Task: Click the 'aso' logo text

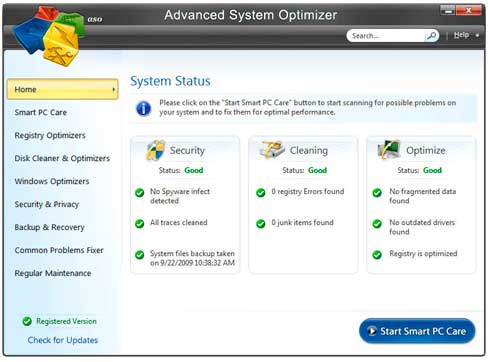Action: pos(95,19)
